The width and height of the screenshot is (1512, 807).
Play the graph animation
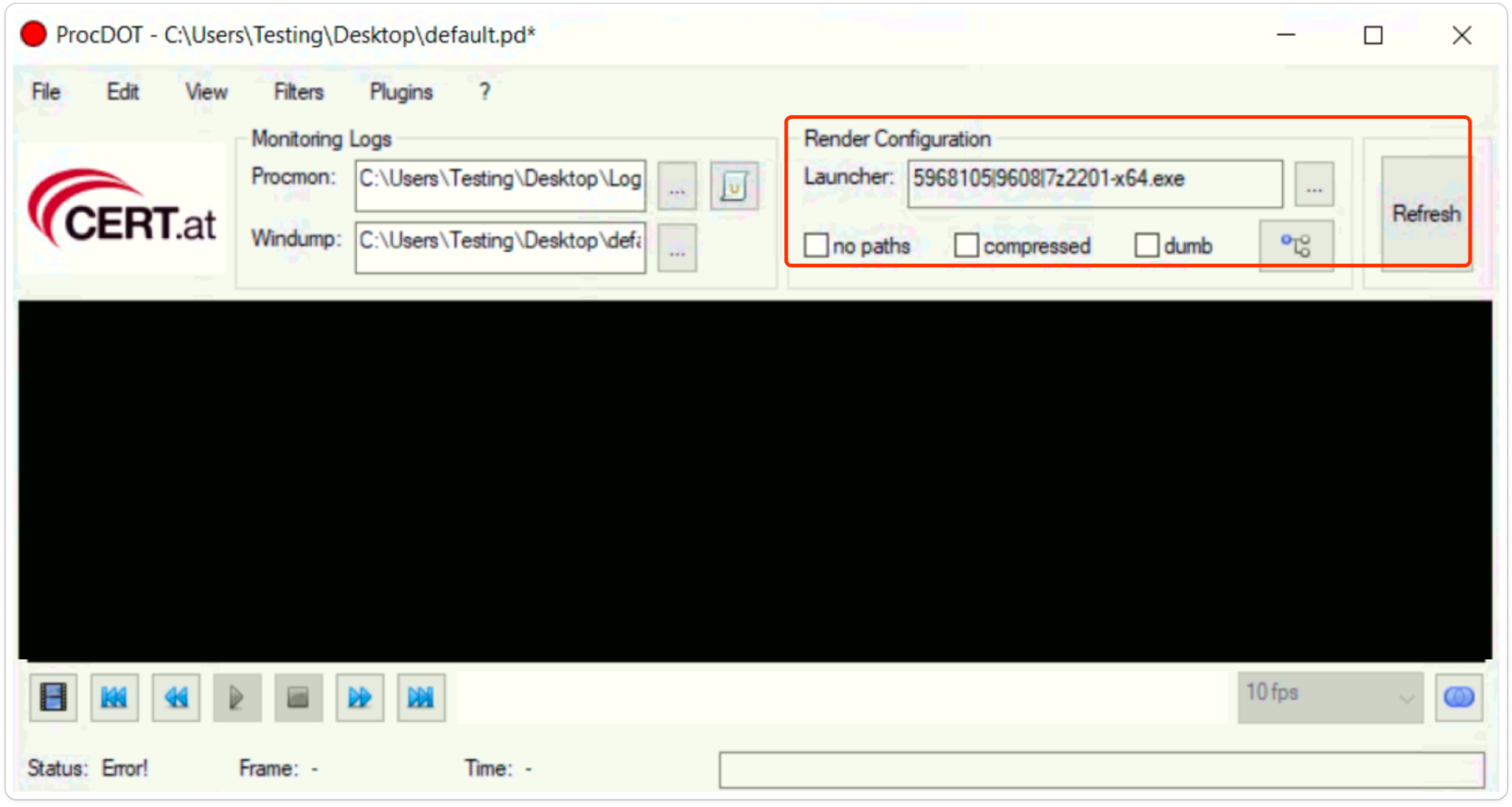click(x=236, y=697)
